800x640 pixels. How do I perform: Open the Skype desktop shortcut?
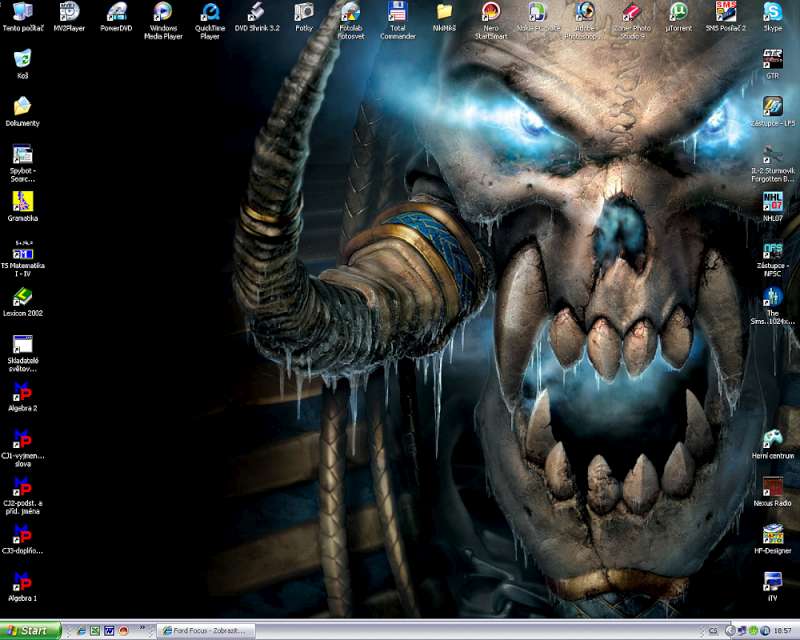tap(772, 13)
